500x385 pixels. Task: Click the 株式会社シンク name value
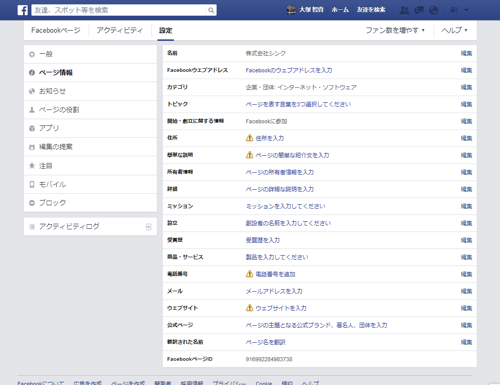coord(265,53)
